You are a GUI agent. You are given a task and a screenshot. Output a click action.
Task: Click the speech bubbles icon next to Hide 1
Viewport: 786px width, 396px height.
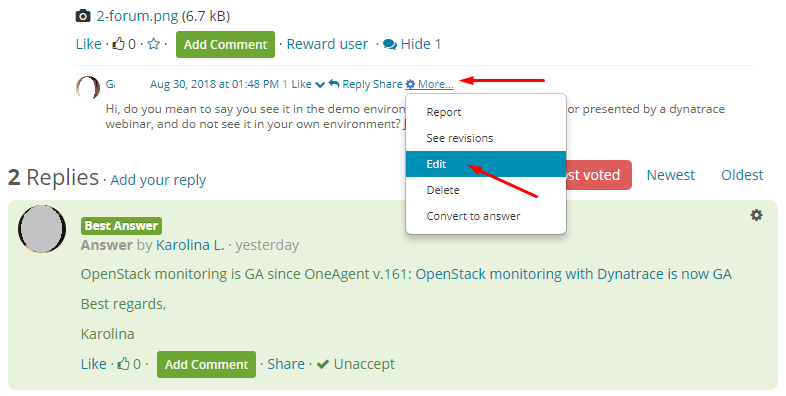[389, 44]
